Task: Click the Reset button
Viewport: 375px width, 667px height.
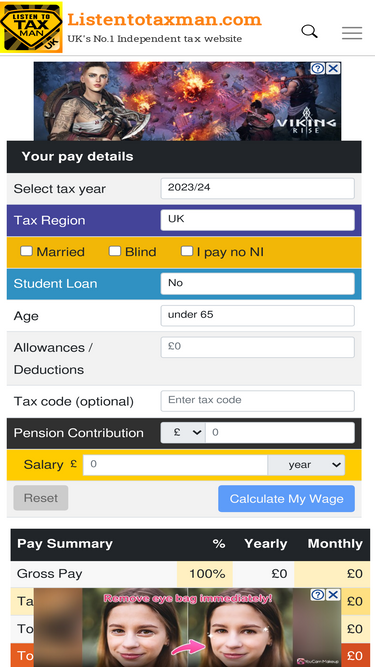Action: pyautogui.click(x=41, y=498)
